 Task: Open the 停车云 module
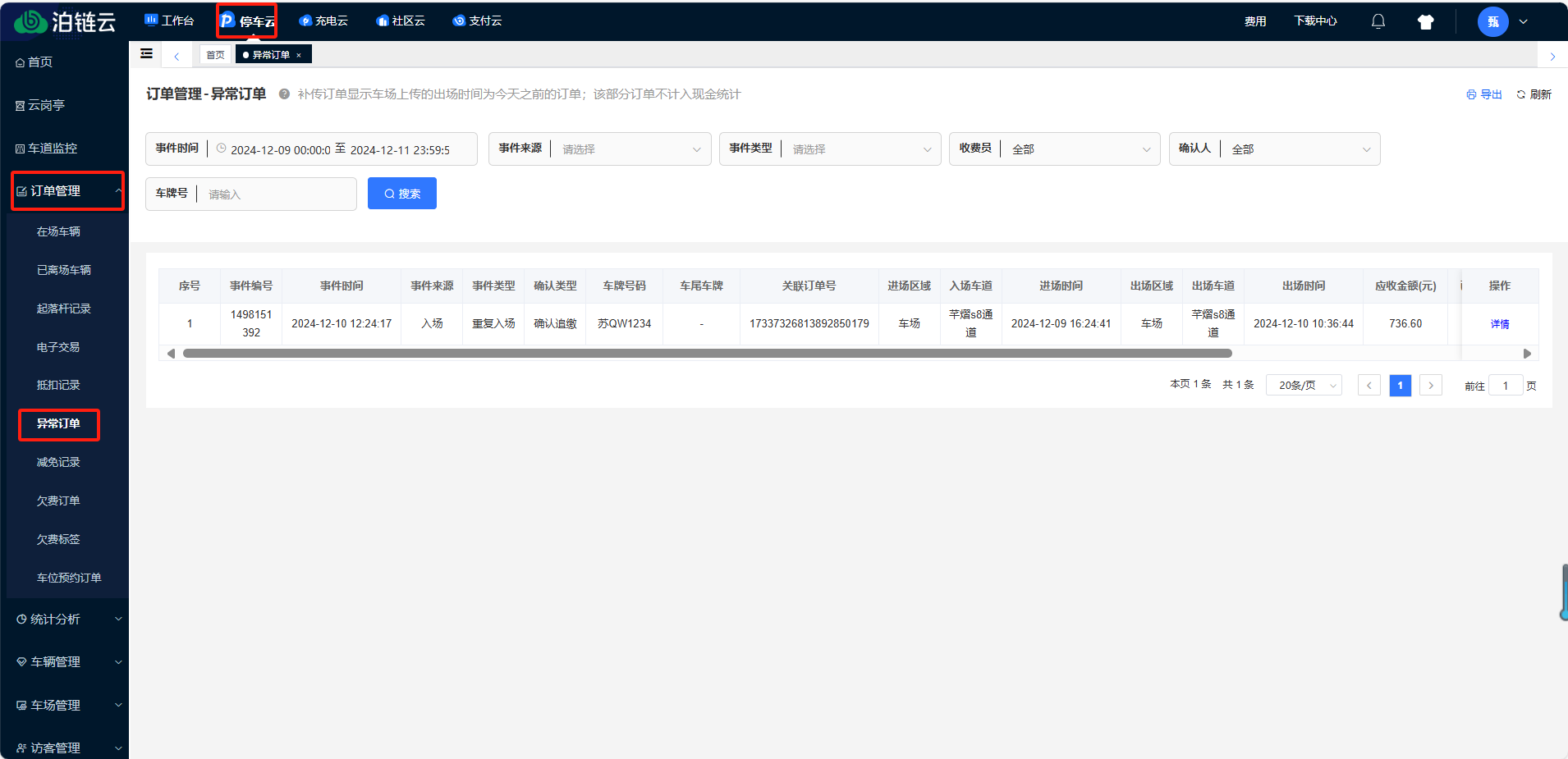pos(247,21)
